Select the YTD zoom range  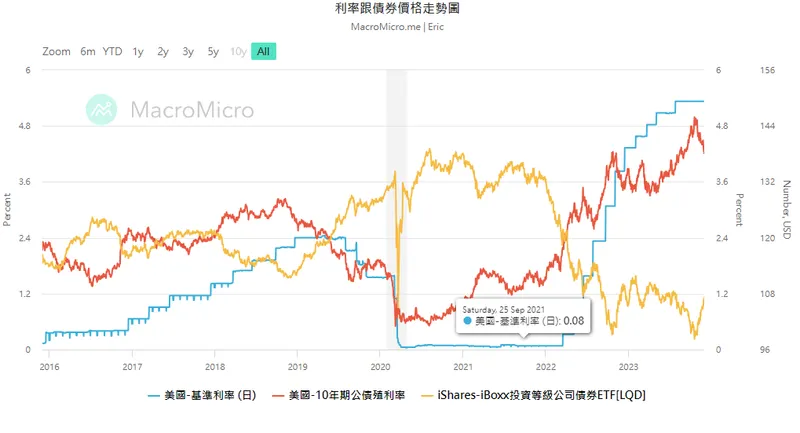113,51
